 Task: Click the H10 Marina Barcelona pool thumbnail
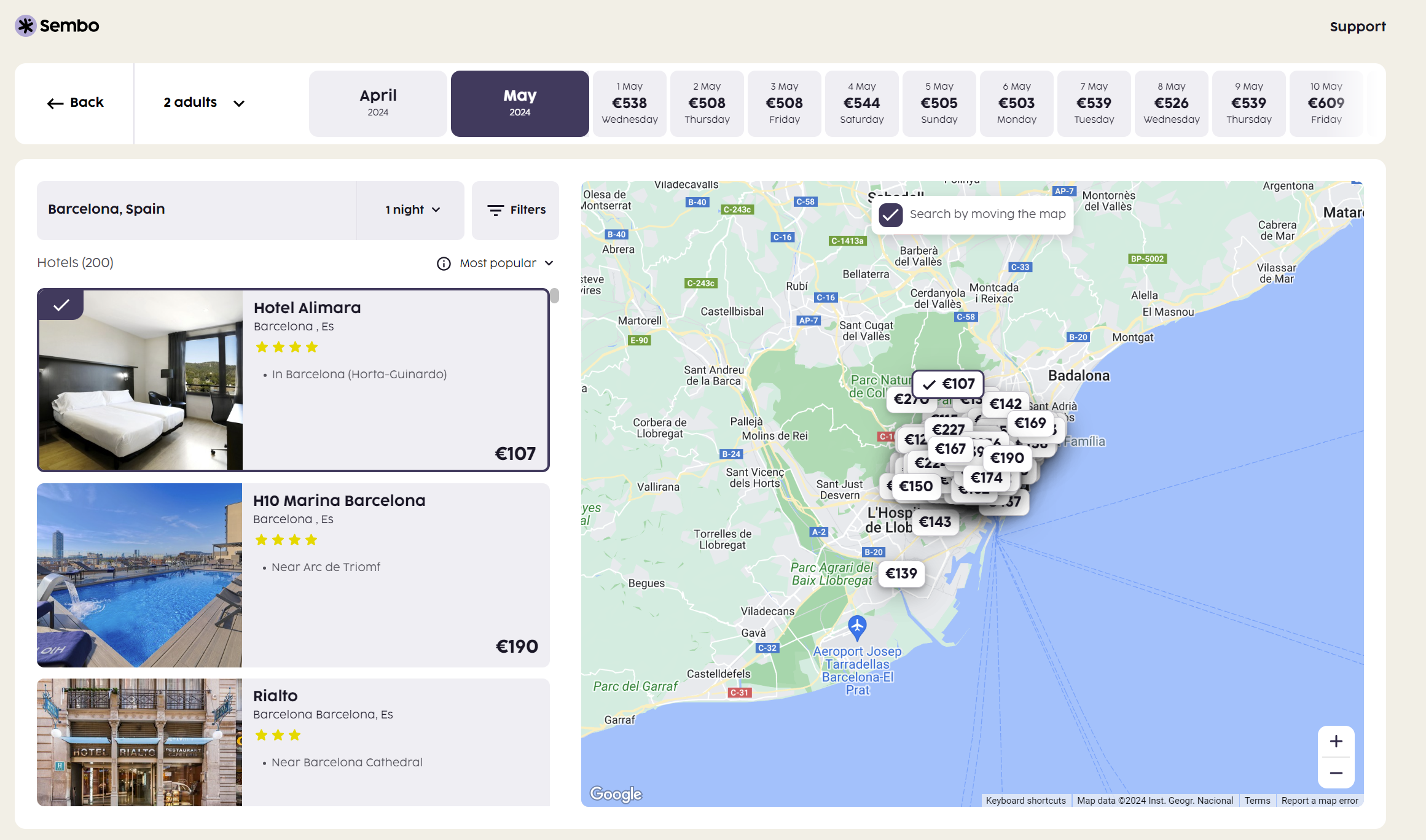coord(139,575)
